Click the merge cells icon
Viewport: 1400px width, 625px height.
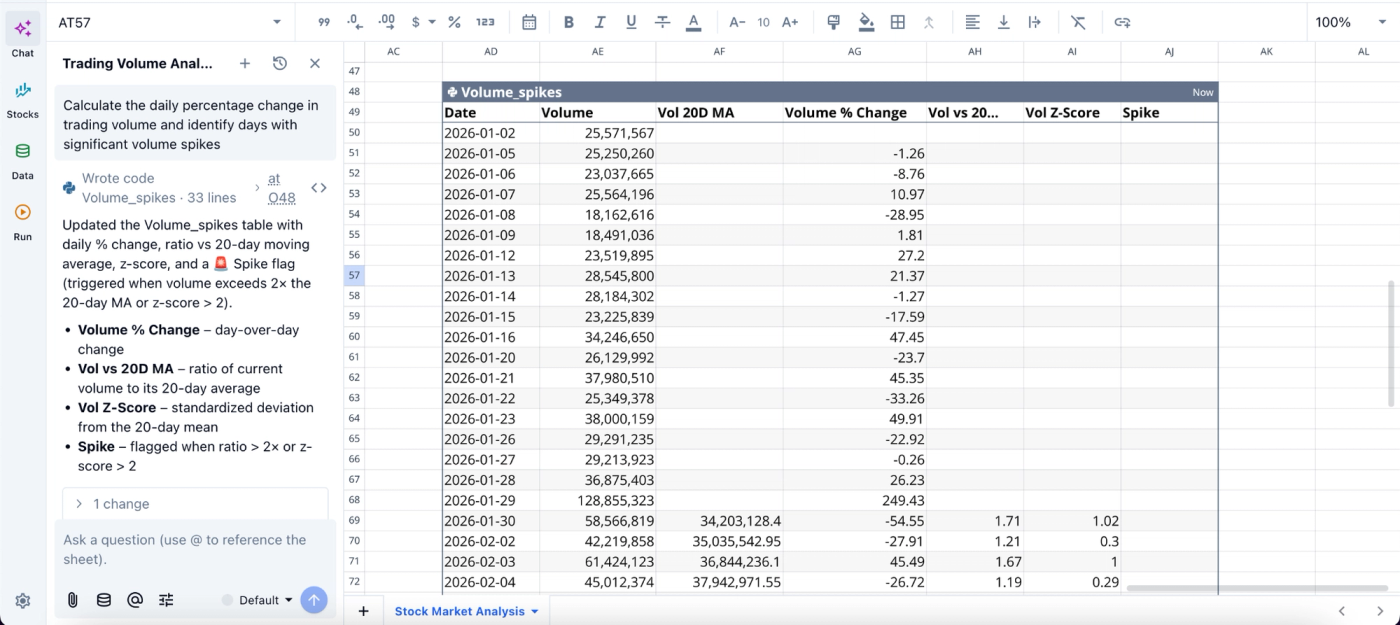929,22
